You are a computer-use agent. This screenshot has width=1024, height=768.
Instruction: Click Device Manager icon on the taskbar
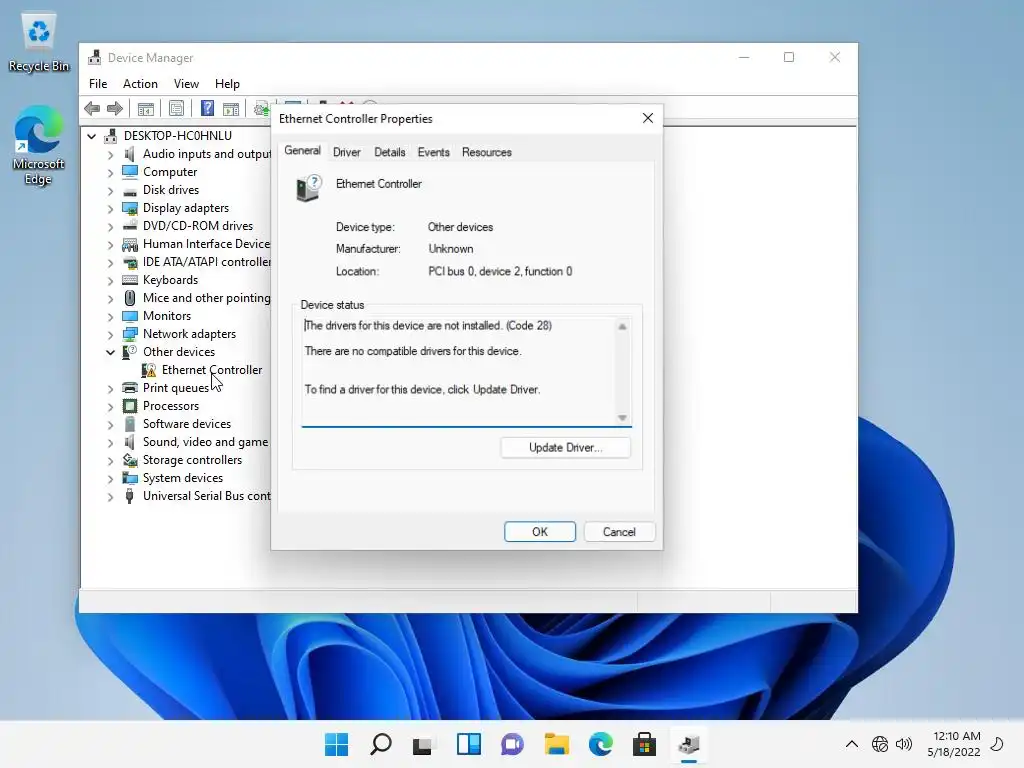click(688, 744)
